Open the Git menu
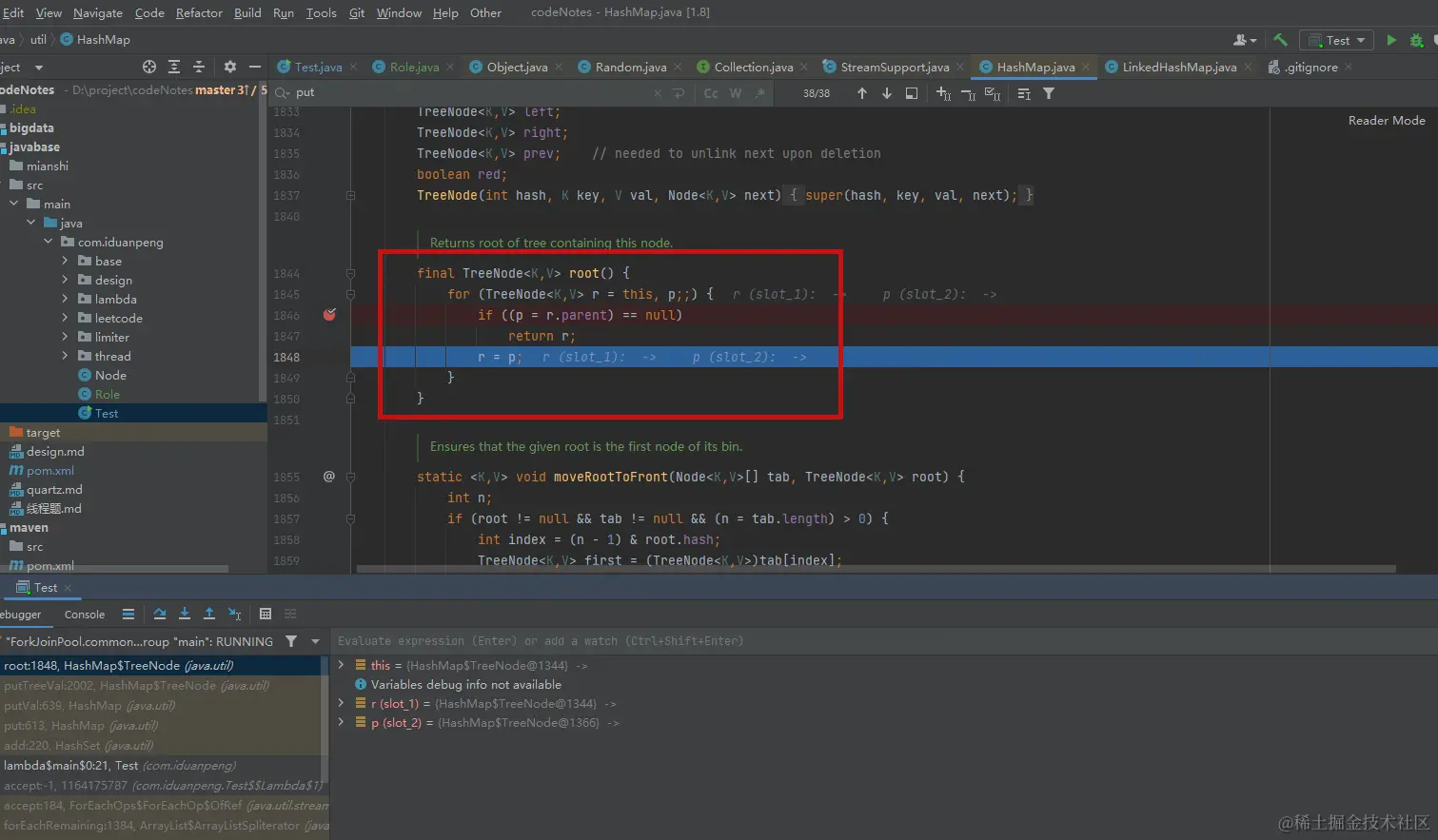This screenshot has height=840, width=1438. point(357,12)
